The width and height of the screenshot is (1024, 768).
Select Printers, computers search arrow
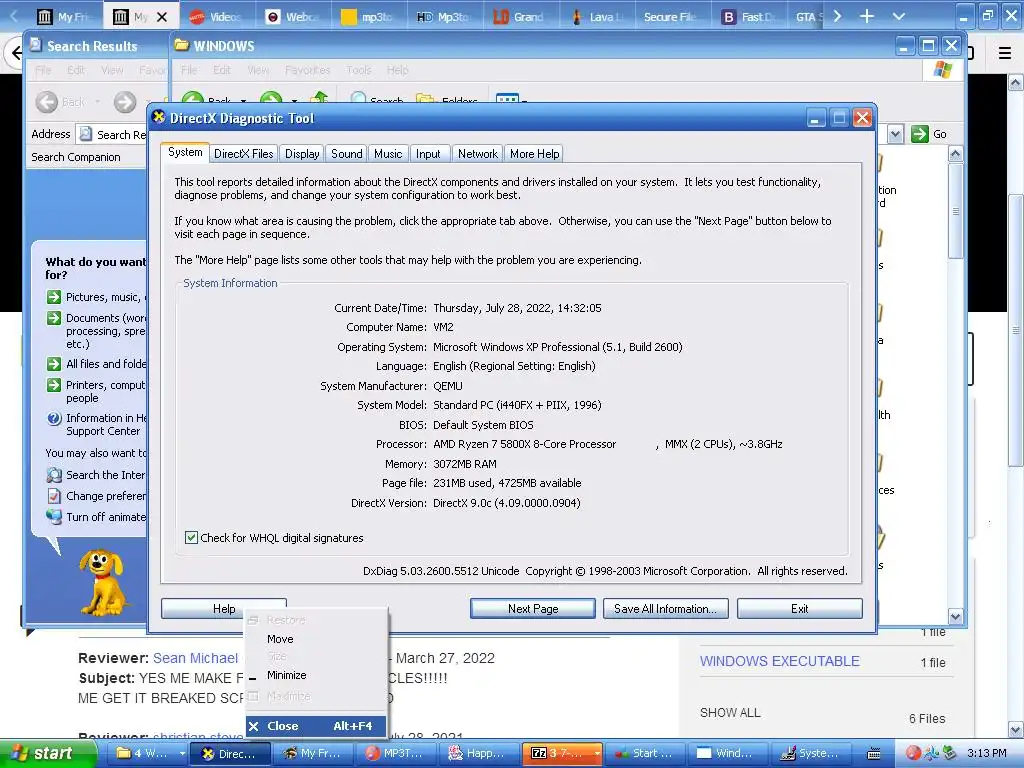(54, 385)
